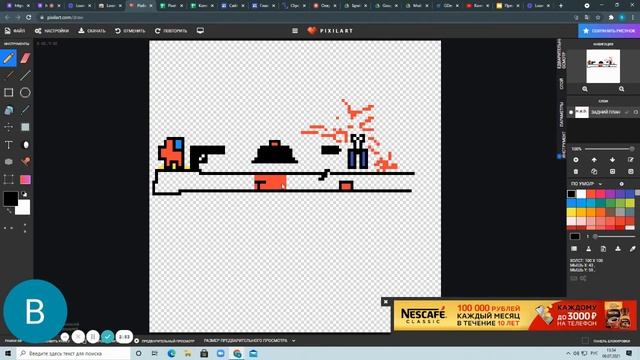
Task: Select the Pencil tool
Action: pos(9,58)
